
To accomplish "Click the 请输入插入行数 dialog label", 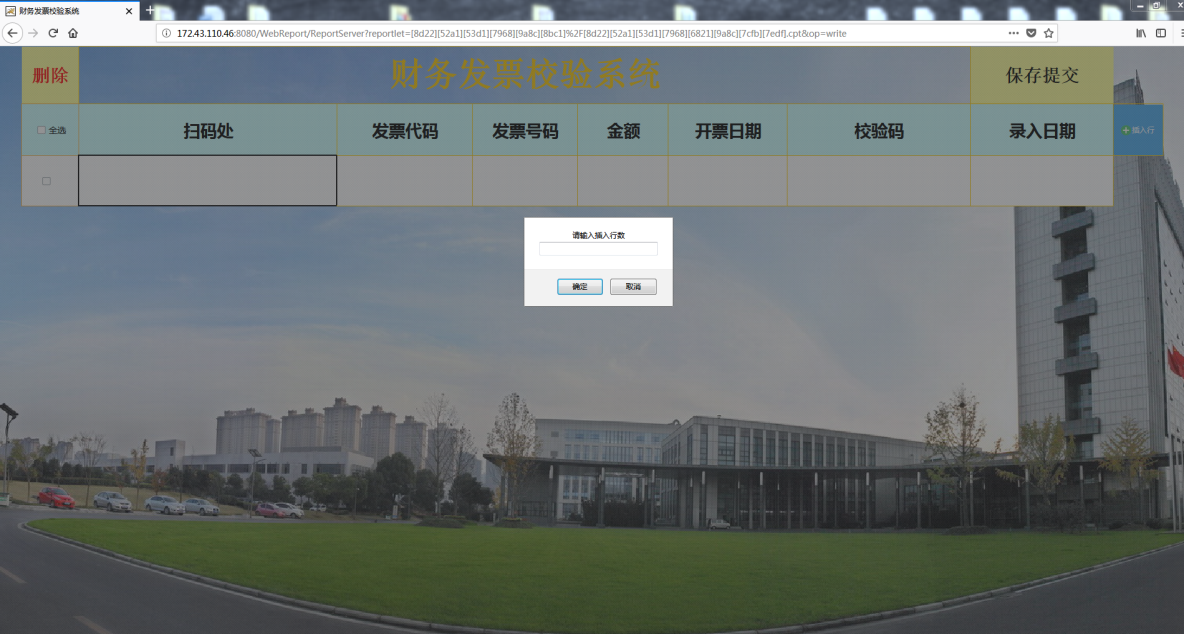I will point(598,235).
